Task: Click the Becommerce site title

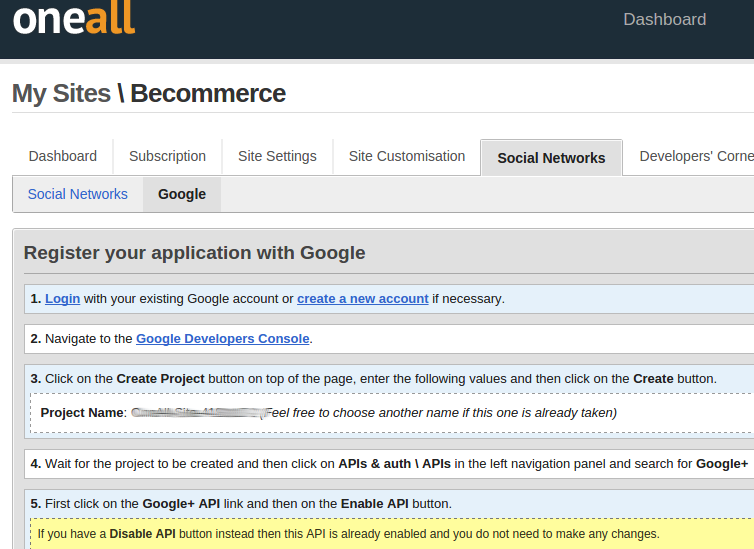Action: click(208, 94)
